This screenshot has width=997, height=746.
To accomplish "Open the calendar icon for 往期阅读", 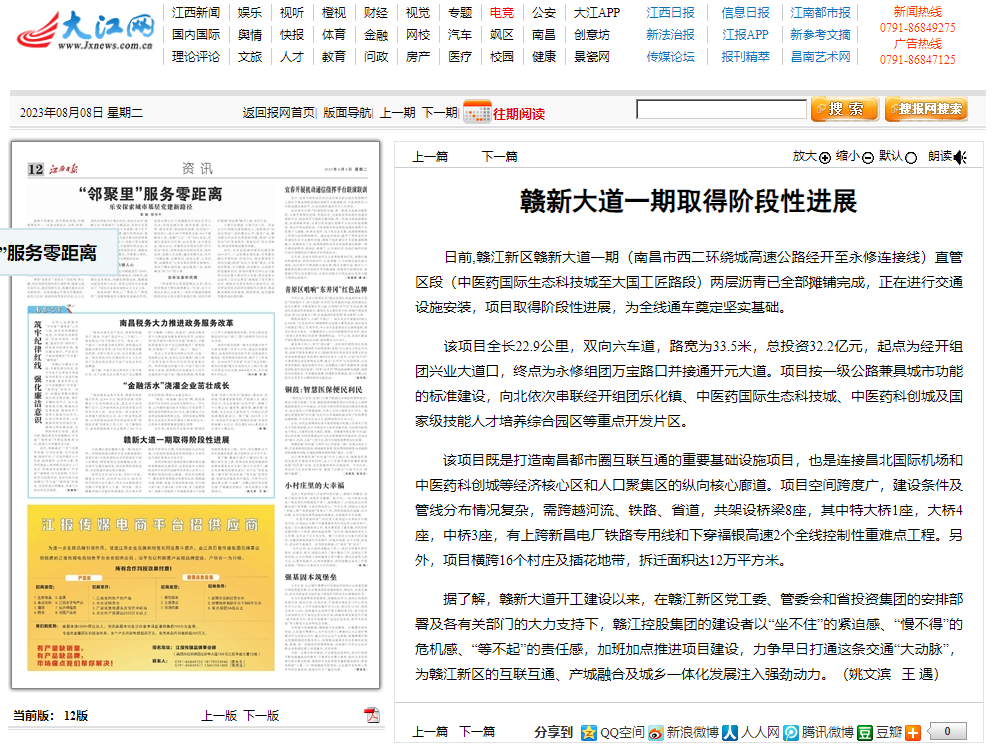I will tap(477, 111).
